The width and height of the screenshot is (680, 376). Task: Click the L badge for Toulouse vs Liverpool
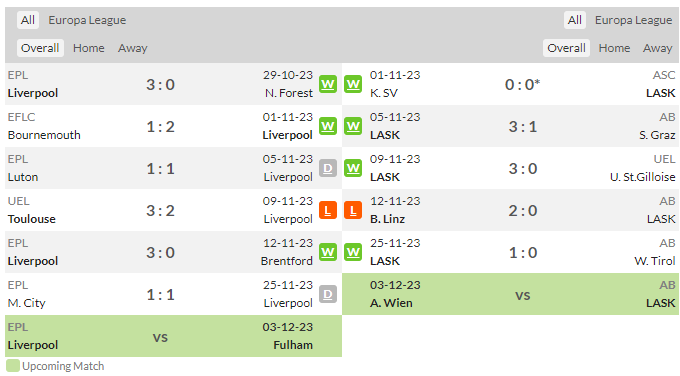click(x=328, y=210)
